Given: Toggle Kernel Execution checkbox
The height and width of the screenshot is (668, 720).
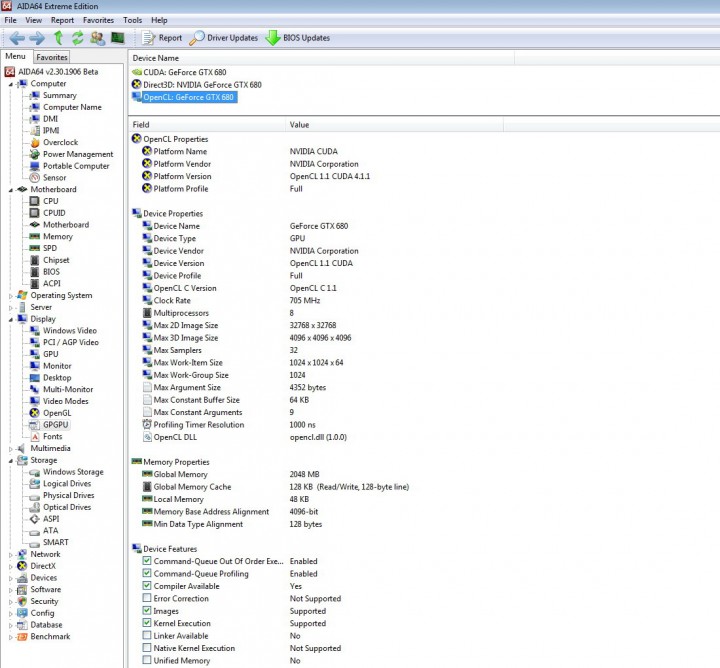Looking at the screenshot, I should pyautogui.click(x=146, y=623).
